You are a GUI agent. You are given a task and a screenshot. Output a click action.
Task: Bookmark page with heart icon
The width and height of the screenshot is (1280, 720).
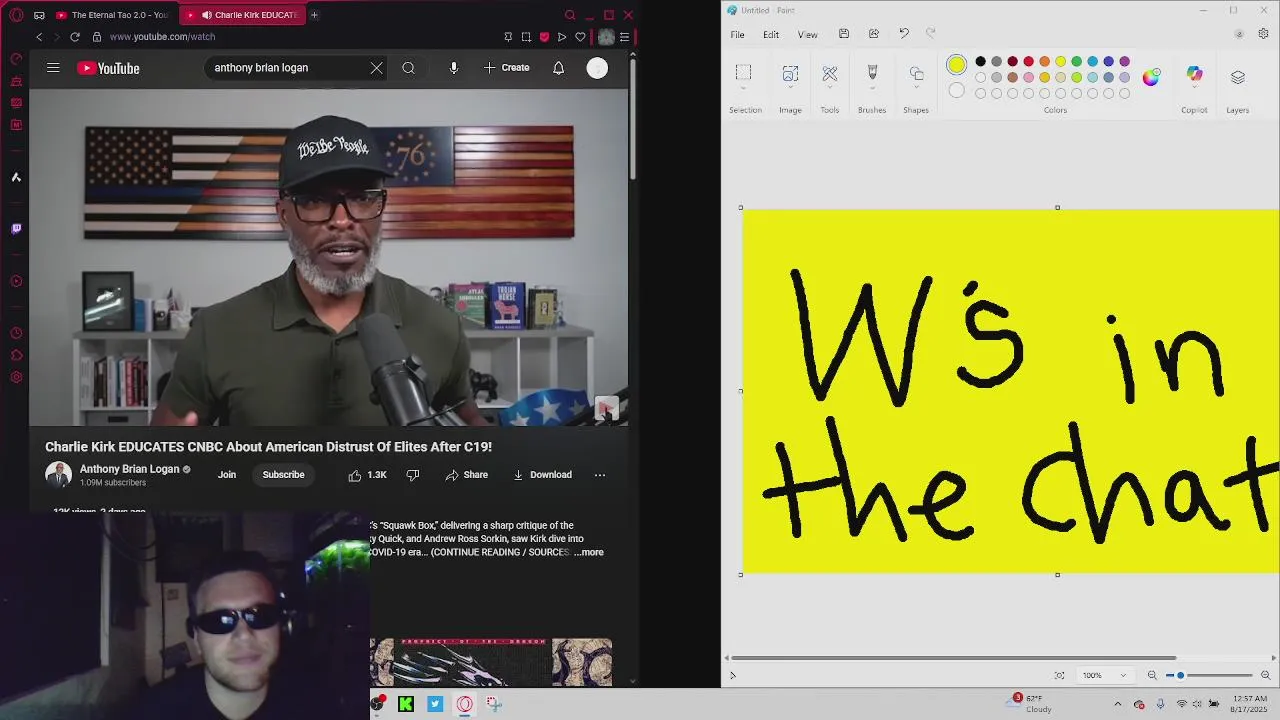580,37
